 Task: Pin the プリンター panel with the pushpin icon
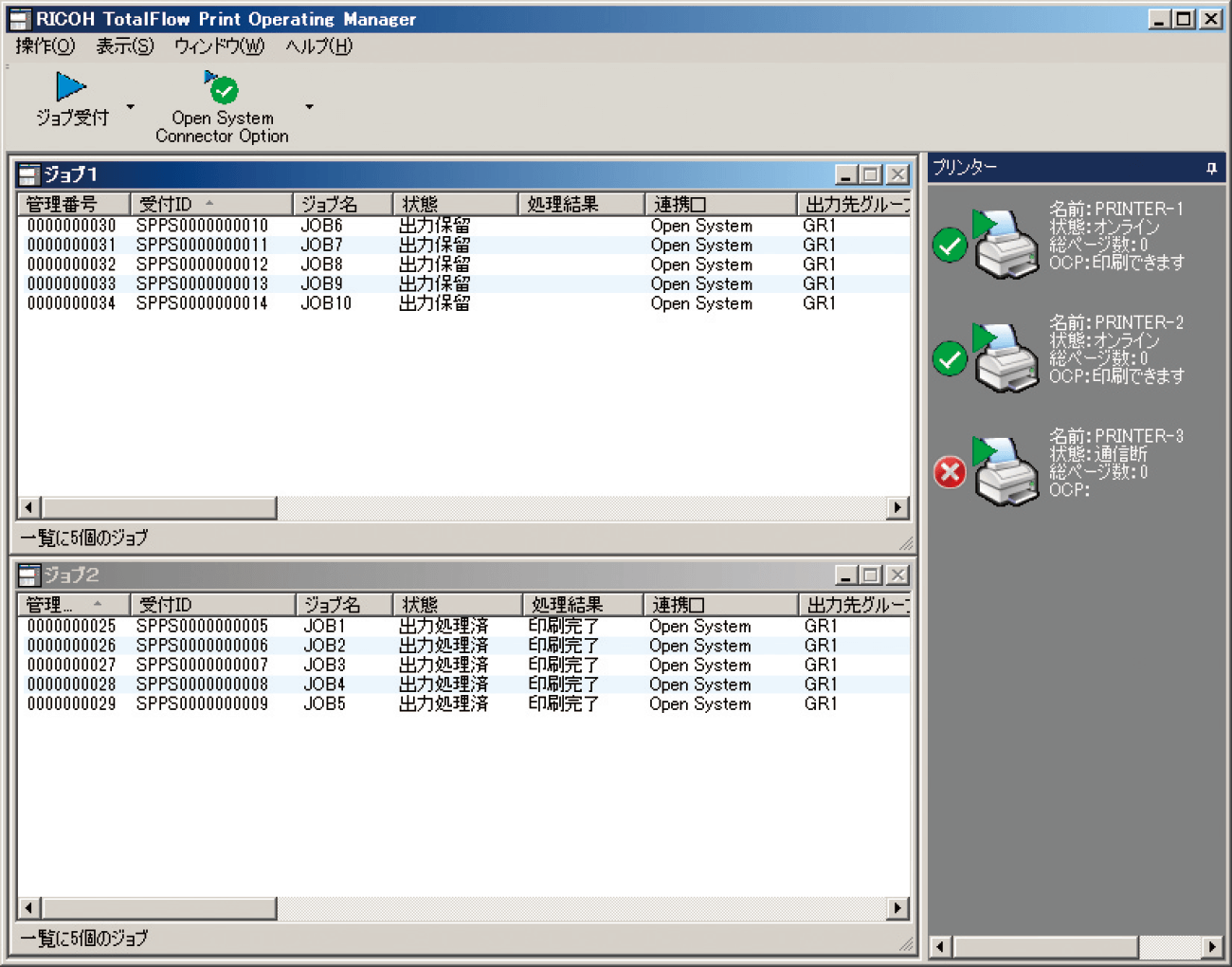(x=1210, y=168)
